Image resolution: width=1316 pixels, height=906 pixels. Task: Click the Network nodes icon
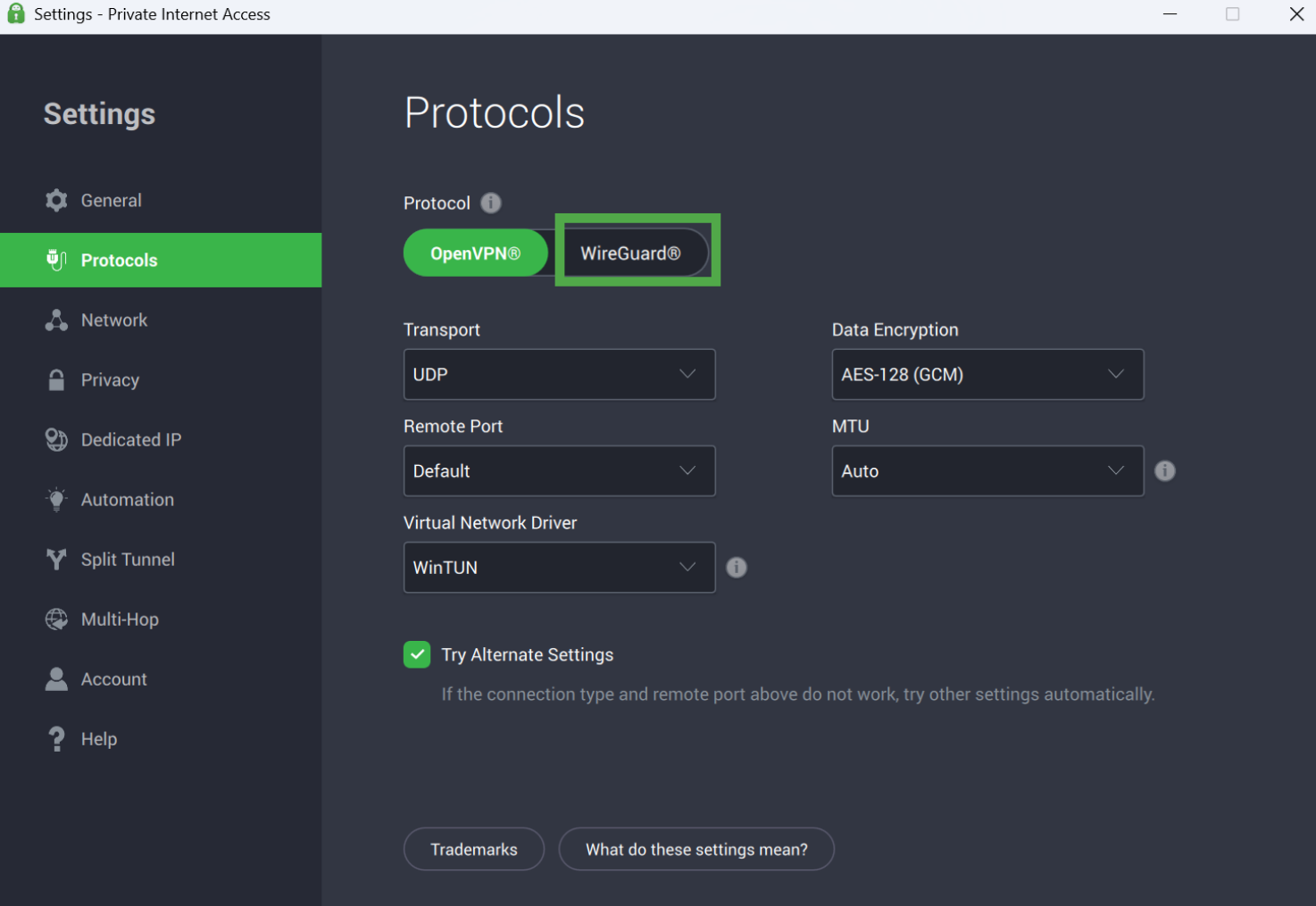coord(56,320)
